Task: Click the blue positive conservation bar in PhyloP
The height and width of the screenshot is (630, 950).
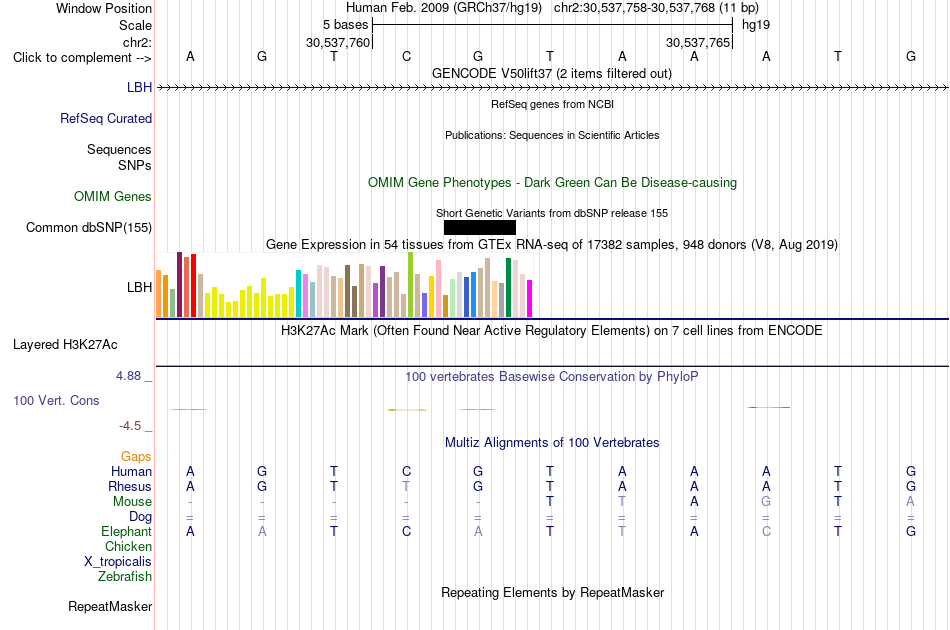Action: click(769, 407)
